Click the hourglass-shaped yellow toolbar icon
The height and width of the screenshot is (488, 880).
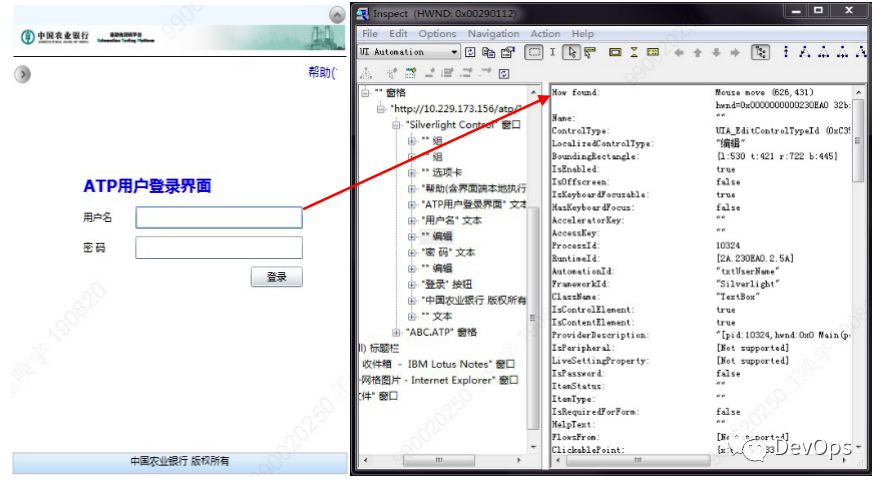tap(634, 52)
